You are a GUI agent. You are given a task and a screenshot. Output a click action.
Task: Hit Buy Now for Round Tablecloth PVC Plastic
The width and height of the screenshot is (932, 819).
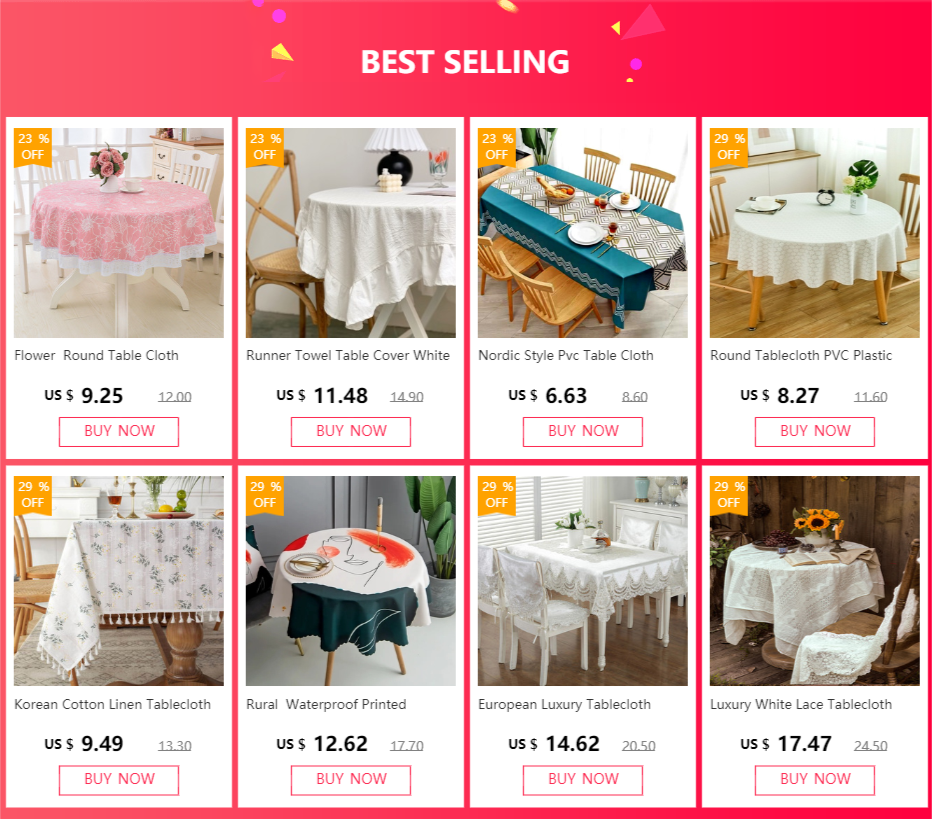click(815, 431)
